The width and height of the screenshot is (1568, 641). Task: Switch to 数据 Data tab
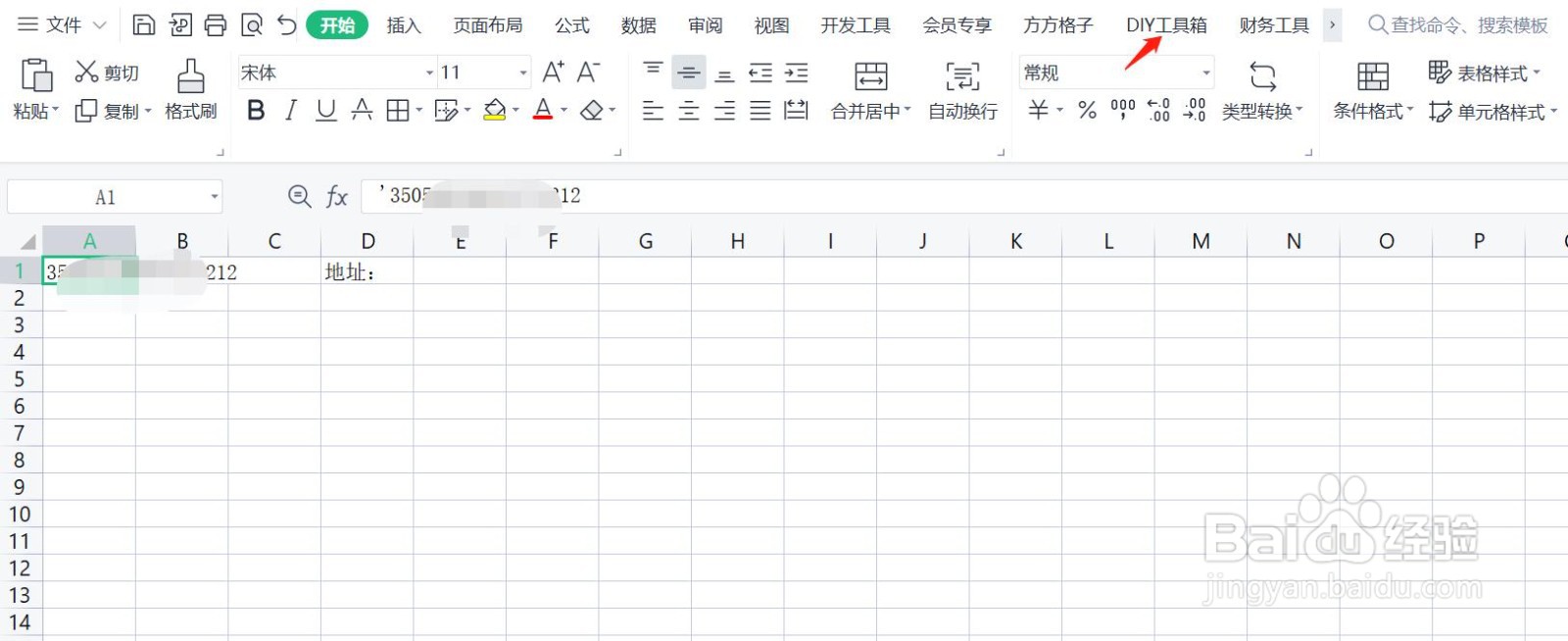pos(639,25)
